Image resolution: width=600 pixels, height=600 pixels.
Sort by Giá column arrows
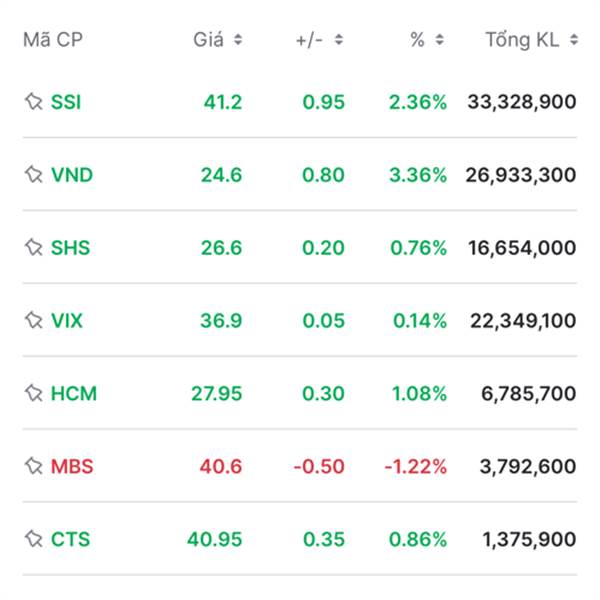tap(238, 39)
